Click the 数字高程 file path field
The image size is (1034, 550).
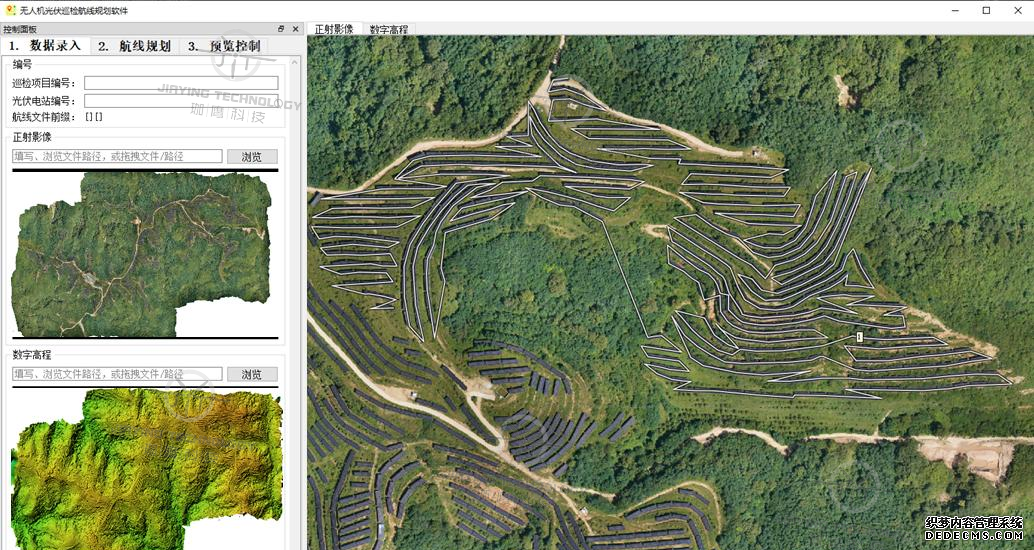coord(117,374)
